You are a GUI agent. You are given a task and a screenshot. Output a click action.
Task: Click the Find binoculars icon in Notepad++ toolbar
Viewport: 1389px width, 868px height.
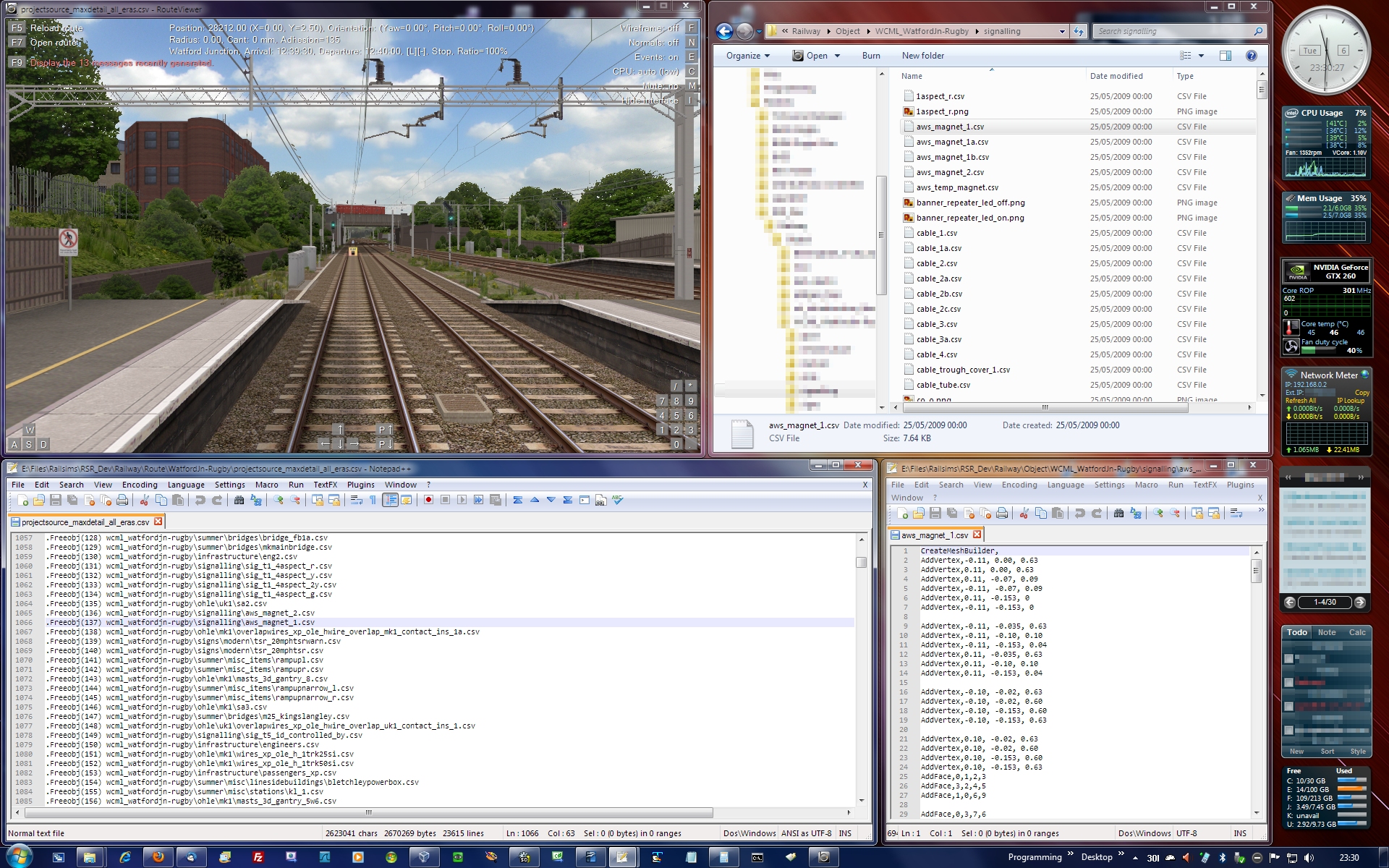tap(239, 500)
